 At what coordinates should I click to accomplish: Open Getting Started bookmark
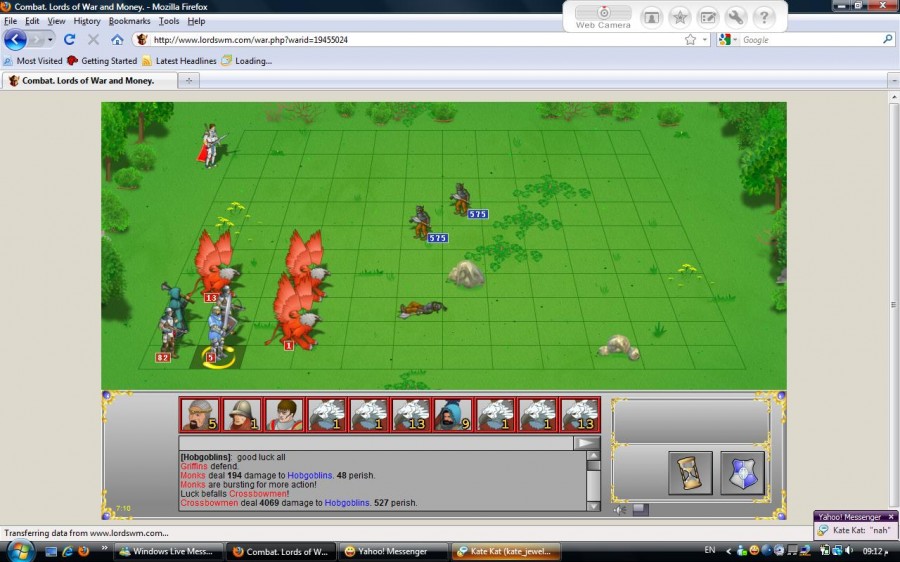[102, 61]
